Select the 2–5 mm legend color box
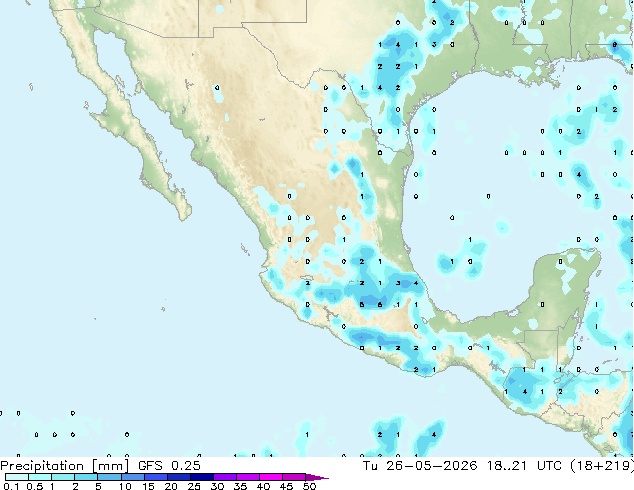The image size is (634, 490). (86, 477)
